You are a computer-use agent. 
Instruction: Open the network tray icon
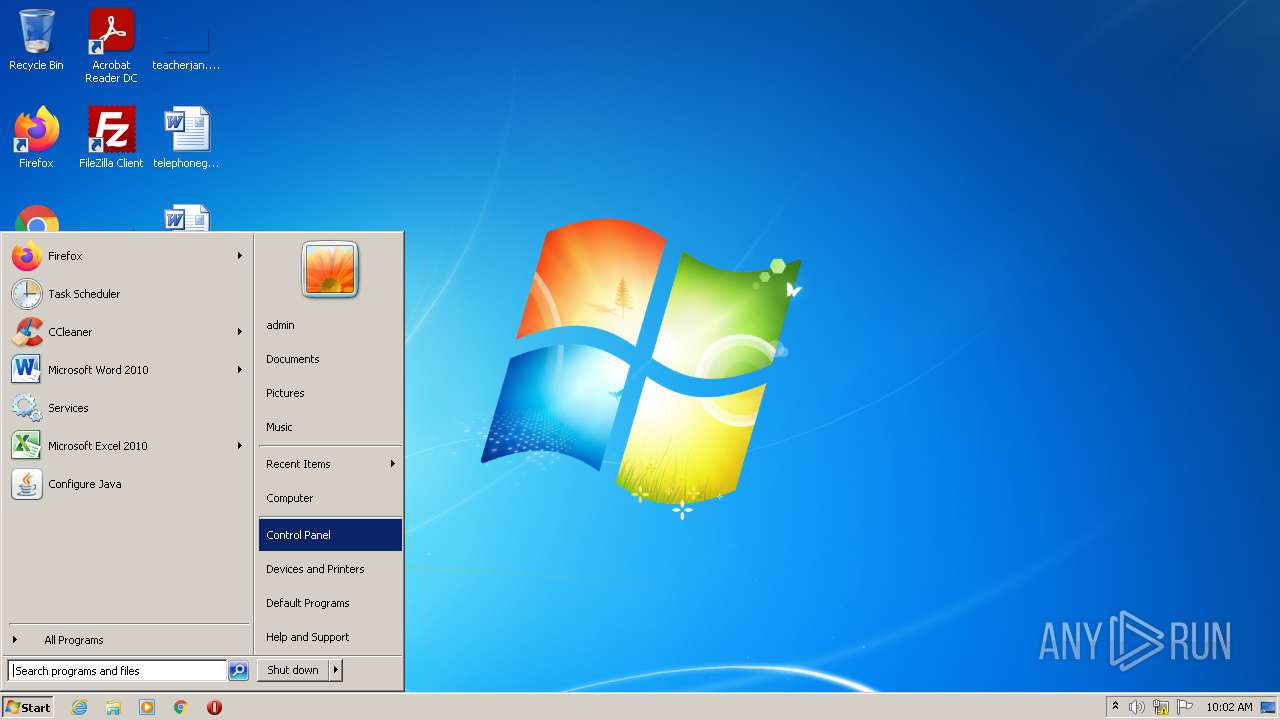click(x=1161, y=707)
